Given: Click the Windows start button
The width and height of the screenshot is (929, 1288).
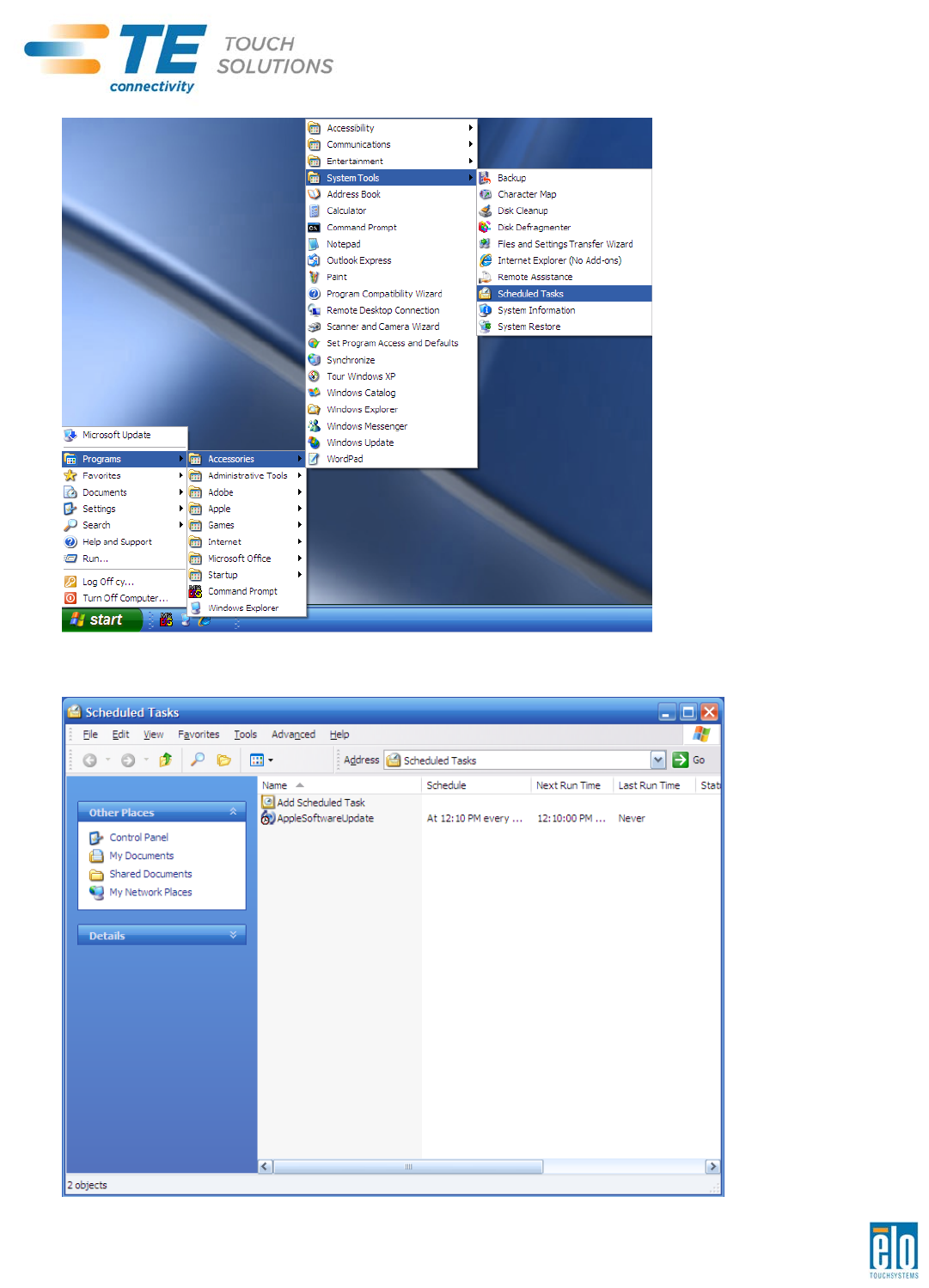Looking at the screenshot, I should click(x=101, y=620).
